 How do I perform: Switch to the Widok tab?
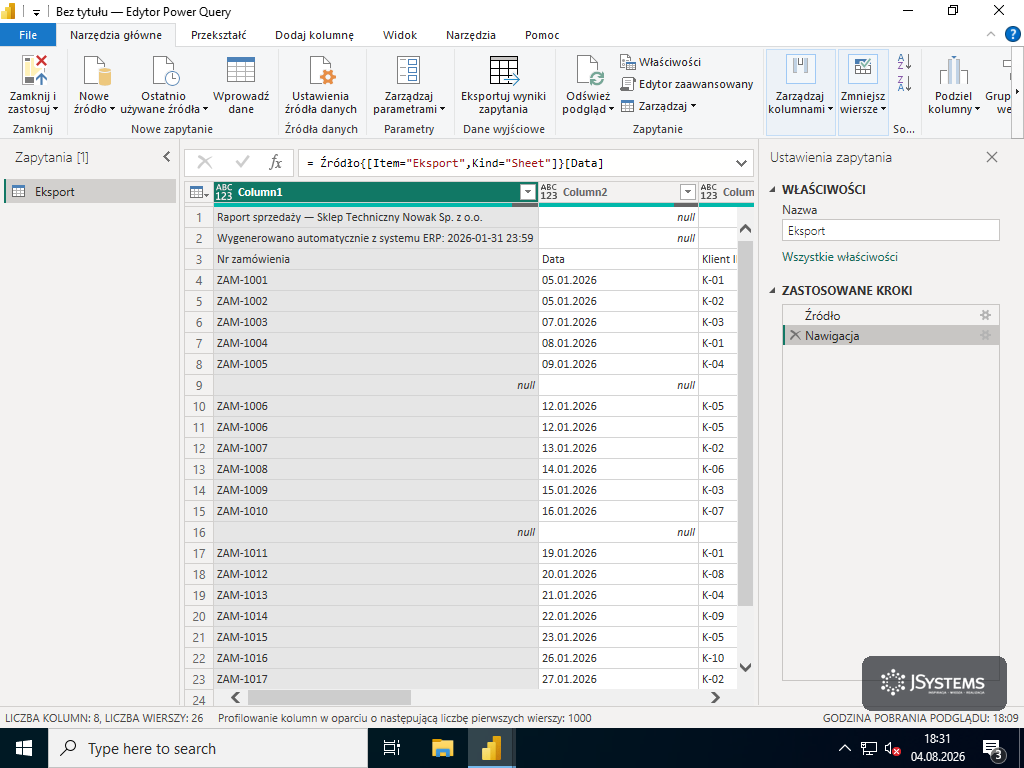[400, 35]
